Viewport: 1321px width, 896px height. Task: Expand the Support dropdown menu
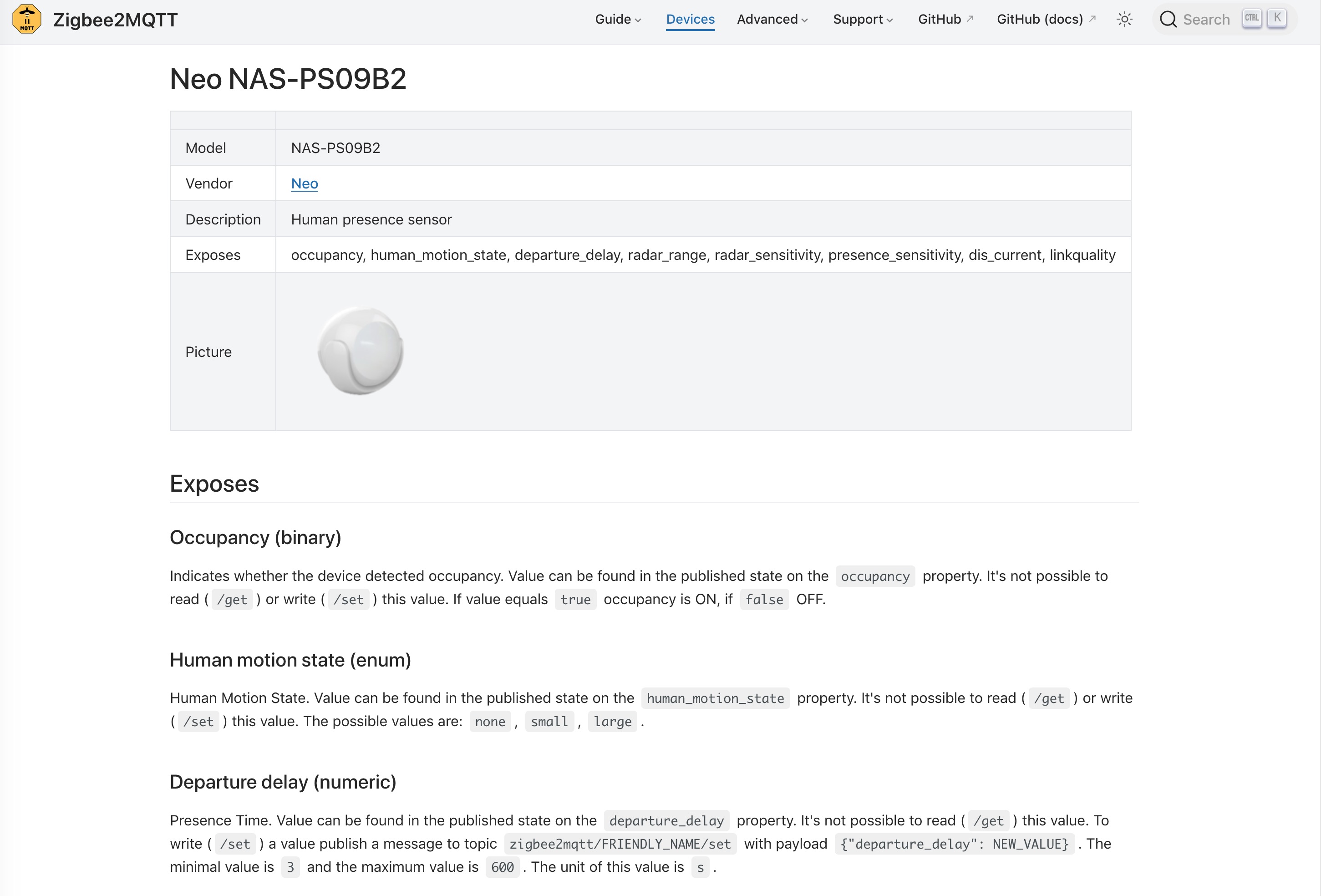coord(862,19)
